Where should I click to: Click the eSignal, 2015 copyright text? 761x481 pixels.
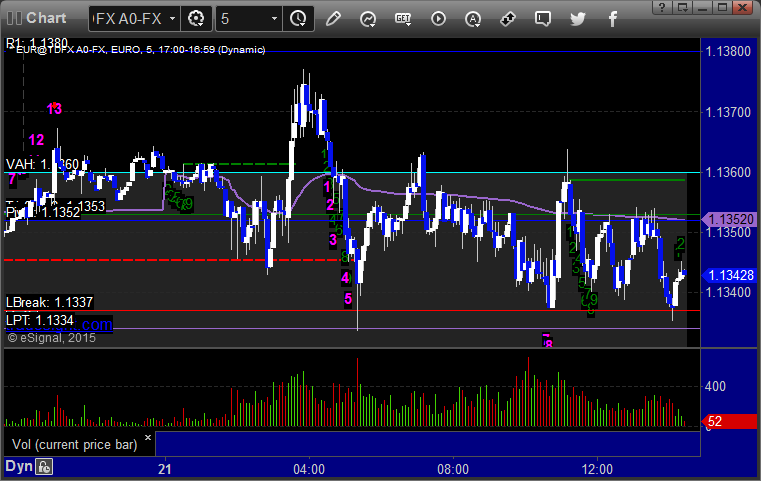point(51,338)
